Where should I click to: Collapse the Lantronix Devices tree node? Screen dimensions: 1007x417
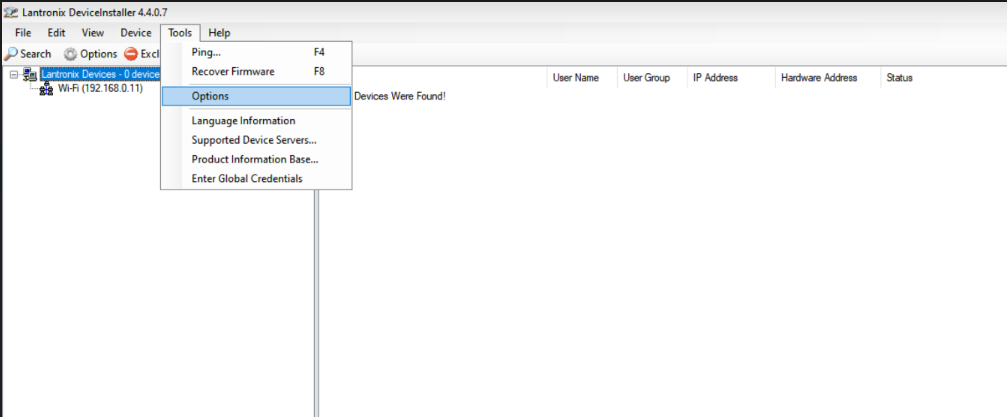coord(13,74)
